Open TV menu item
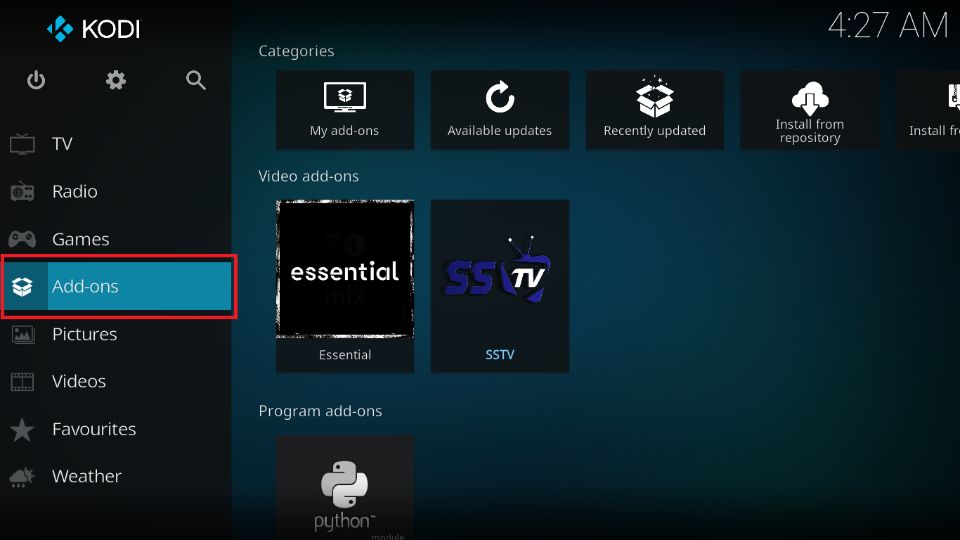960x540 pixels. pos(116,144)
